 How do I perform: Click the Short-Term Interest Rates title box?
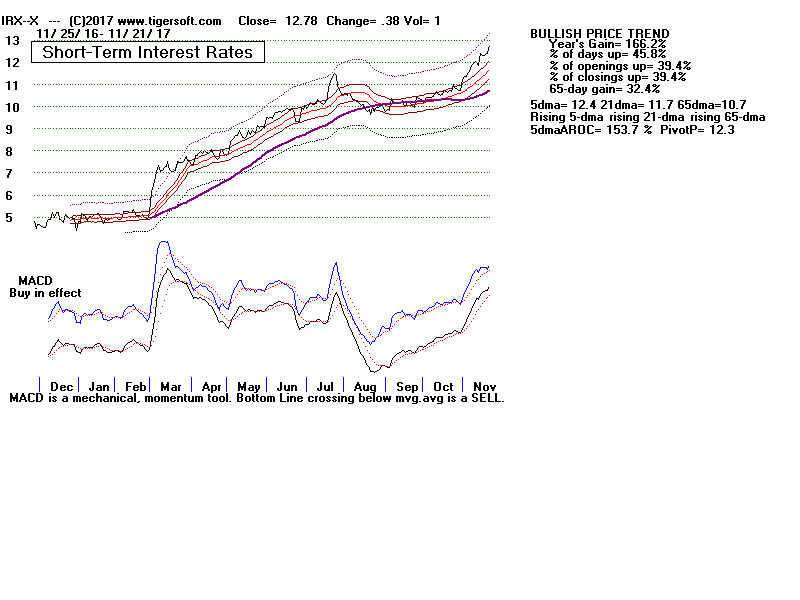148,52
